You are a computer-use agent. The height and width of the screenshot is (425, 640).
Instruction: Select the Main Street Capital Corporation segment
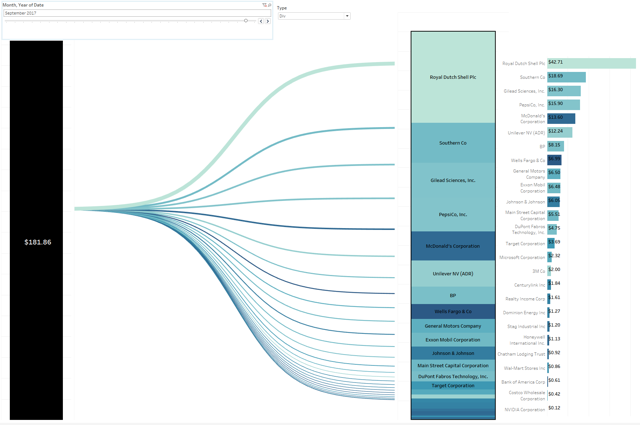(453, 365)
